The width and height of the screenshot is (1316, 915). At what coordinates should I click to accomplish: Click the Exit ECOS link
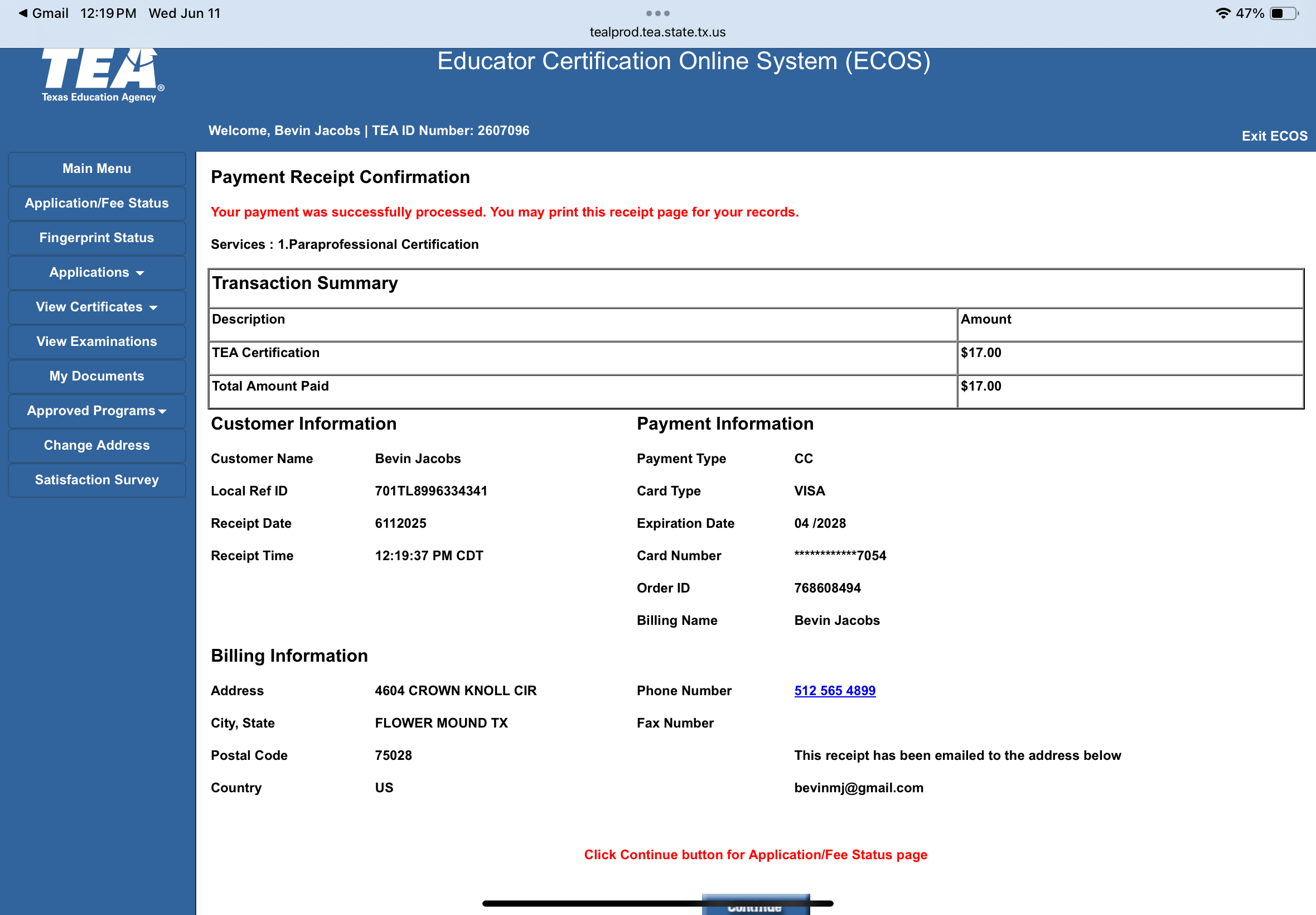point(1274,136)
